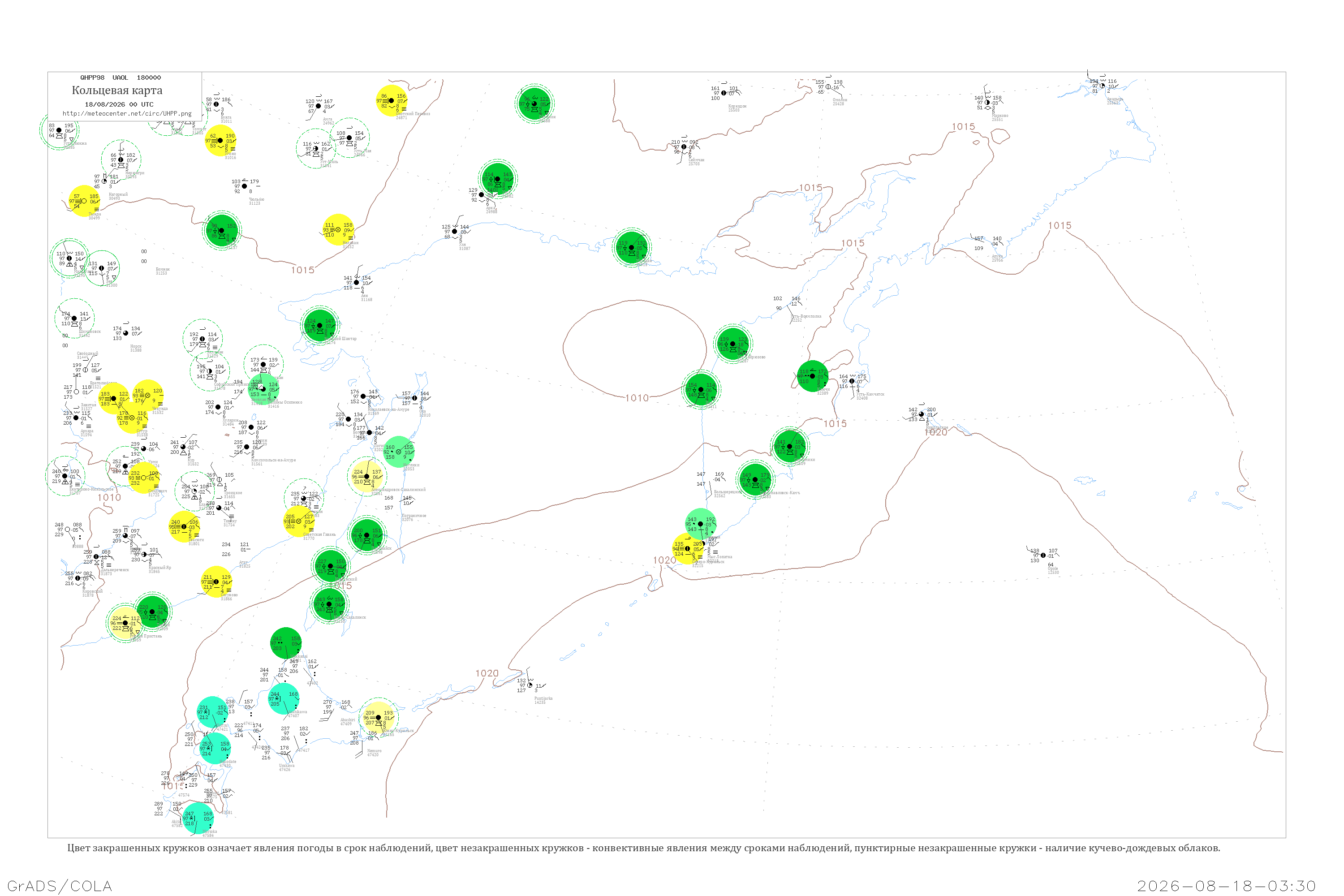
Task: Click the "Усть-Камчатск" station label
Action: [x=870, y=395]
